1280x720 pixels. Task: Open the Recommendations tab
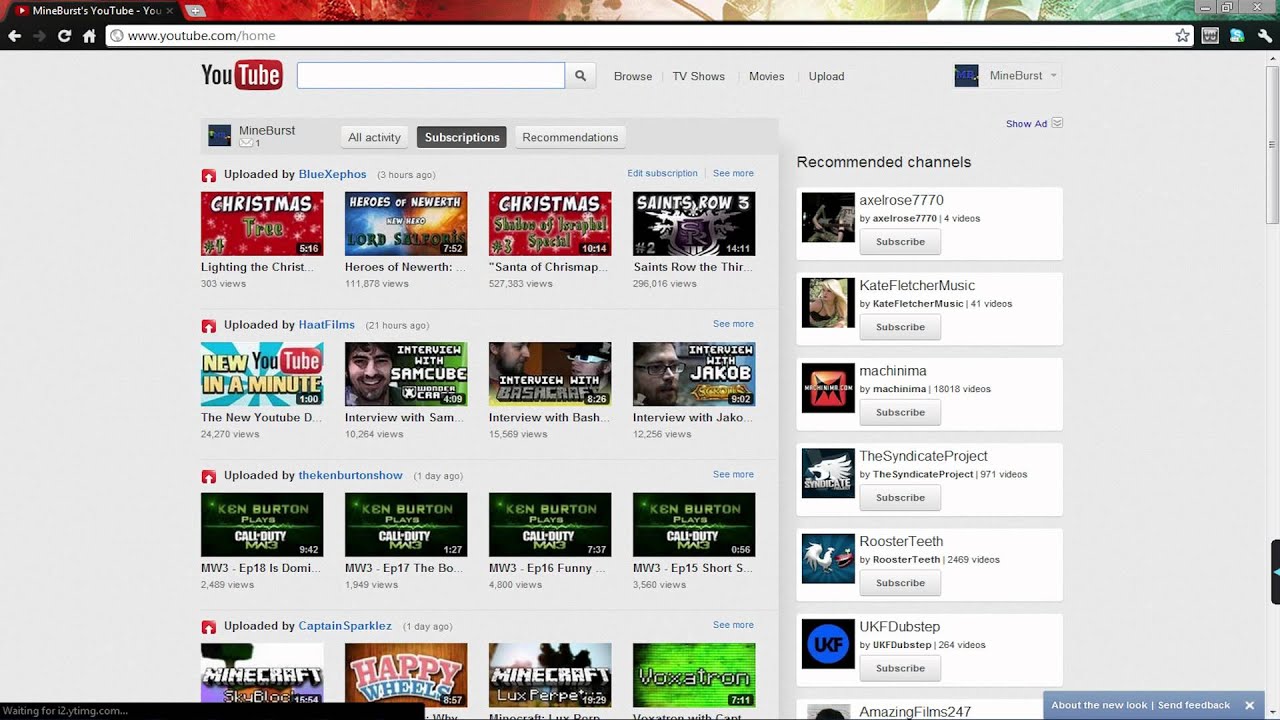570,137
